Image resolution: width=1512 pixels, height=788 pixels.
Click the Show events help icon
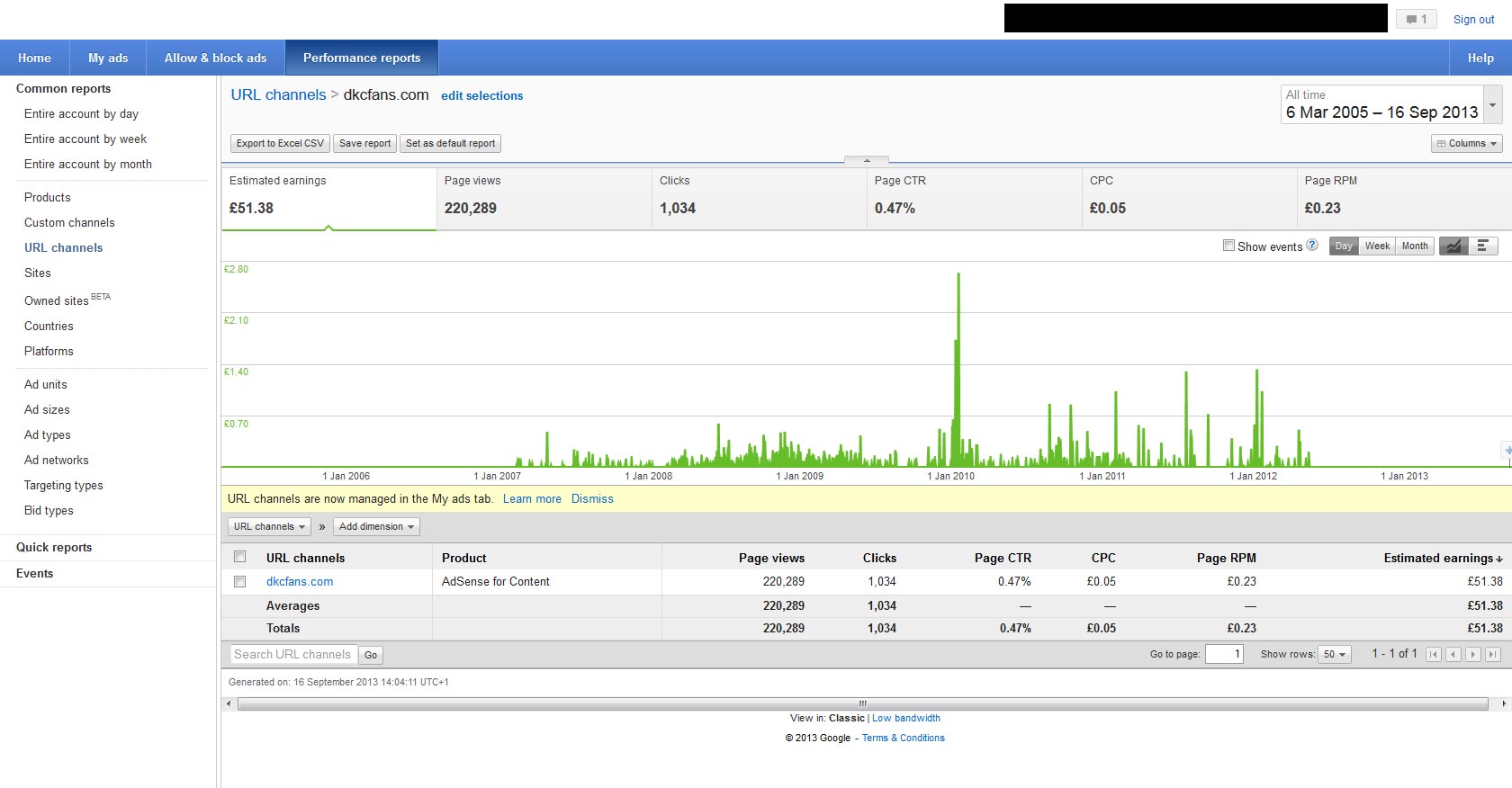[1312, 245]
